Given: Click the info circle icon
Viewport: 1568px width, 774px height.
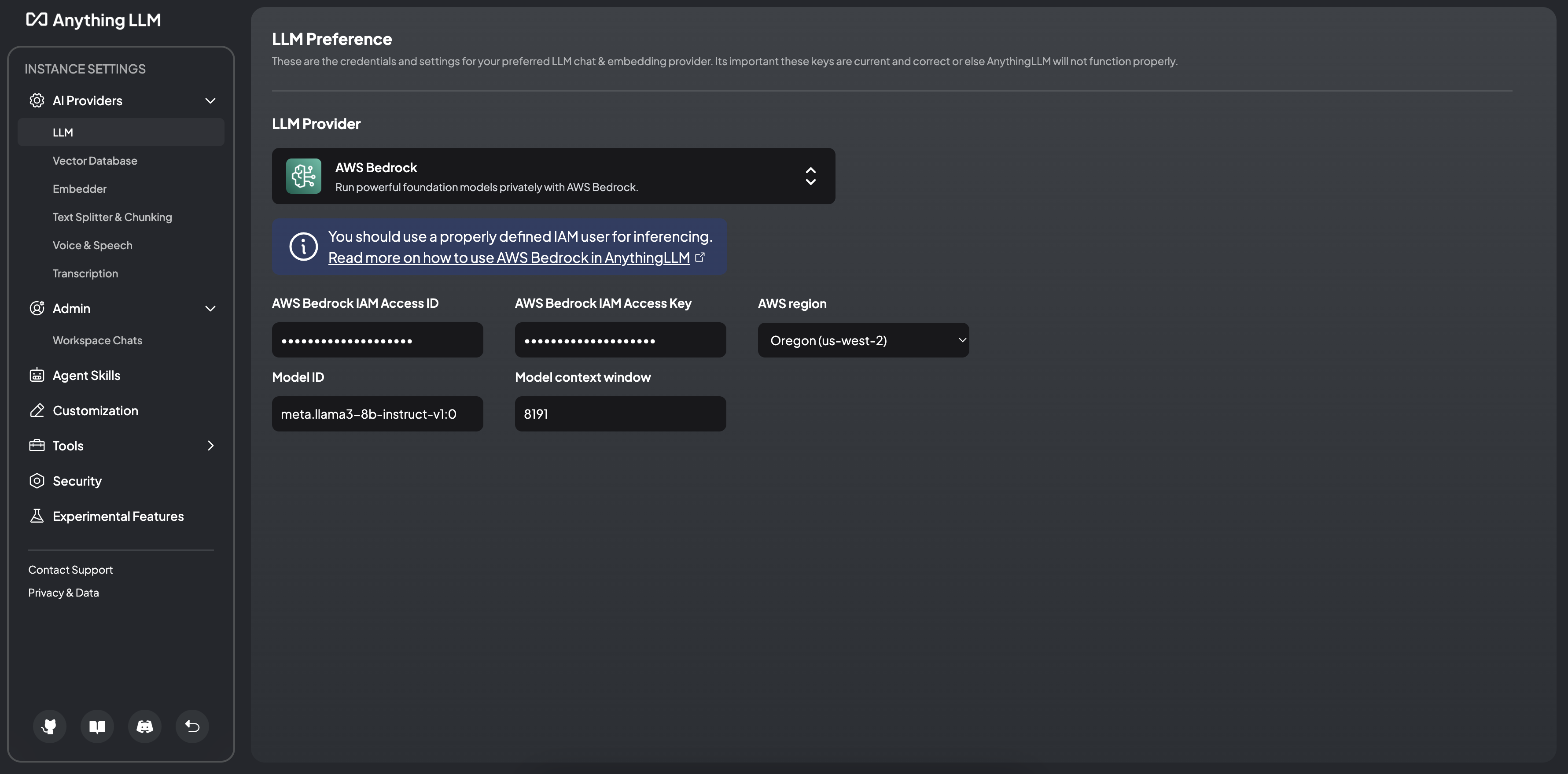Looking at the screenshot, I should (x=304, y=247).
